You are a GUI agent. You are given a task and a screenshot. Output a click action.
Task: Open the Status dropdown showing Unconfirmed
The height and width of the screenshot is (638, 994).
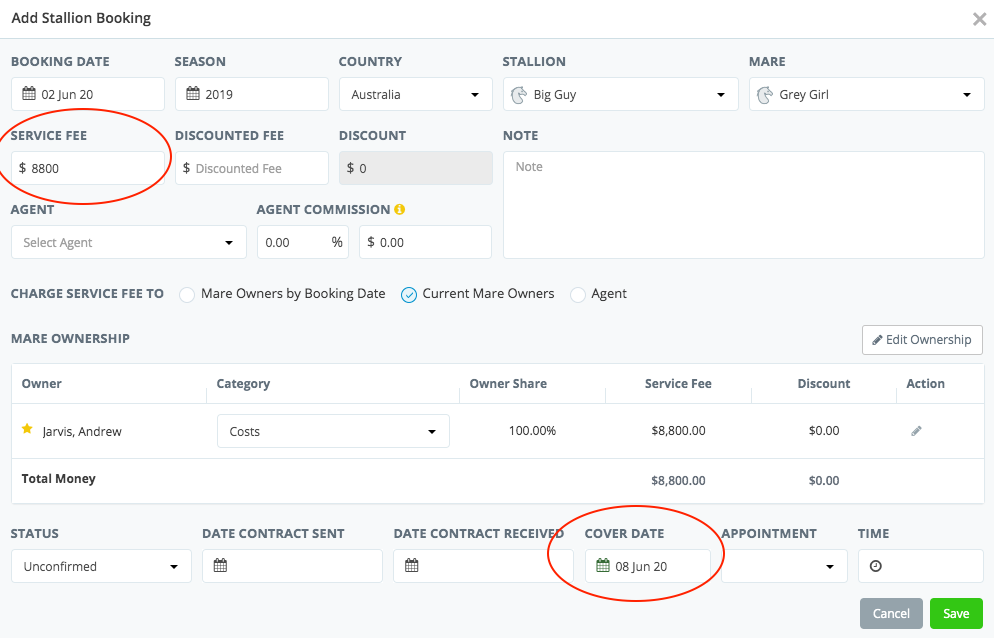[x=100, y=566]
